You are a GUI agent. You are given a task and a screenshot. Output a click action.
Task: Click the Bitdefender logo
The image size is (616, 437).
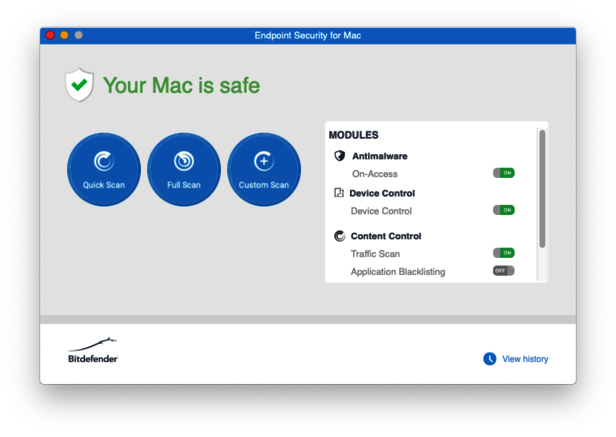pyautogui.click(x=93, y=351)
